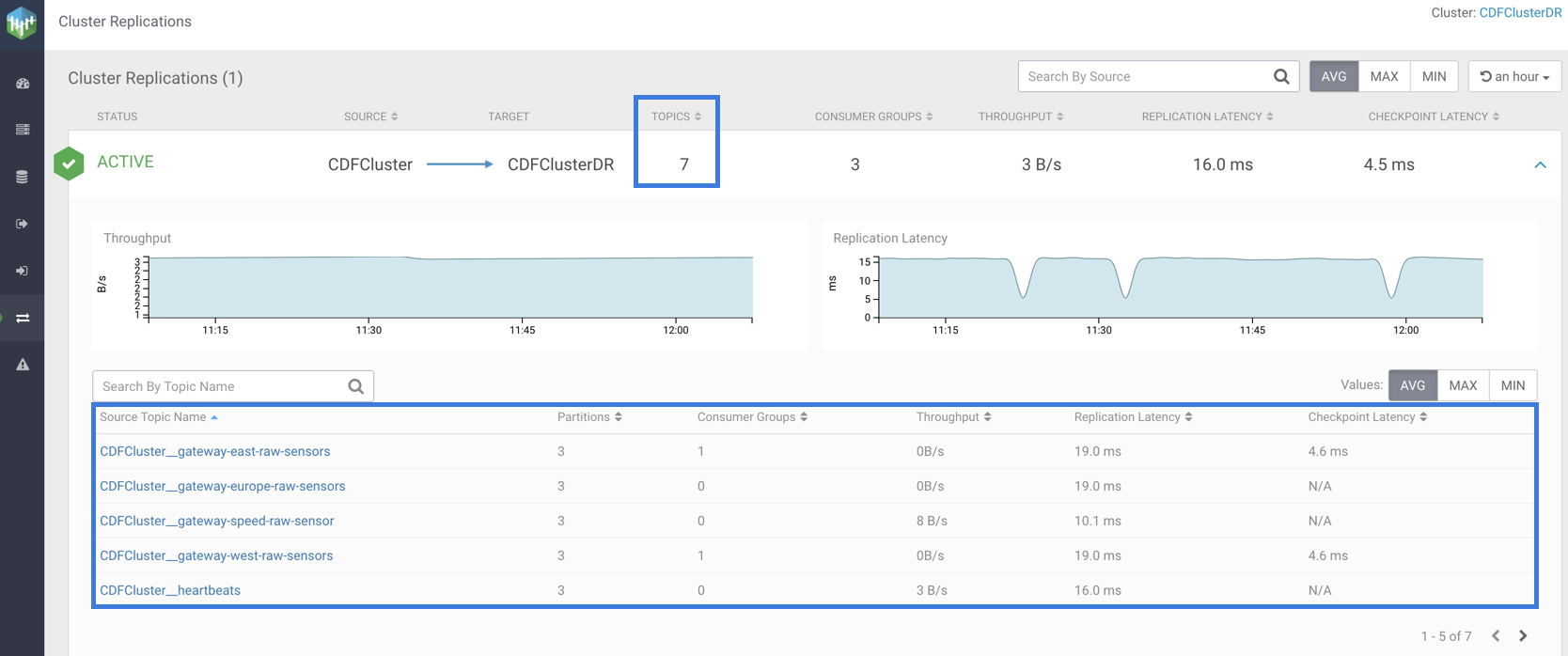Open the CDFClusterDR cluster link

pyautogui.click(x=1520, y=13)
